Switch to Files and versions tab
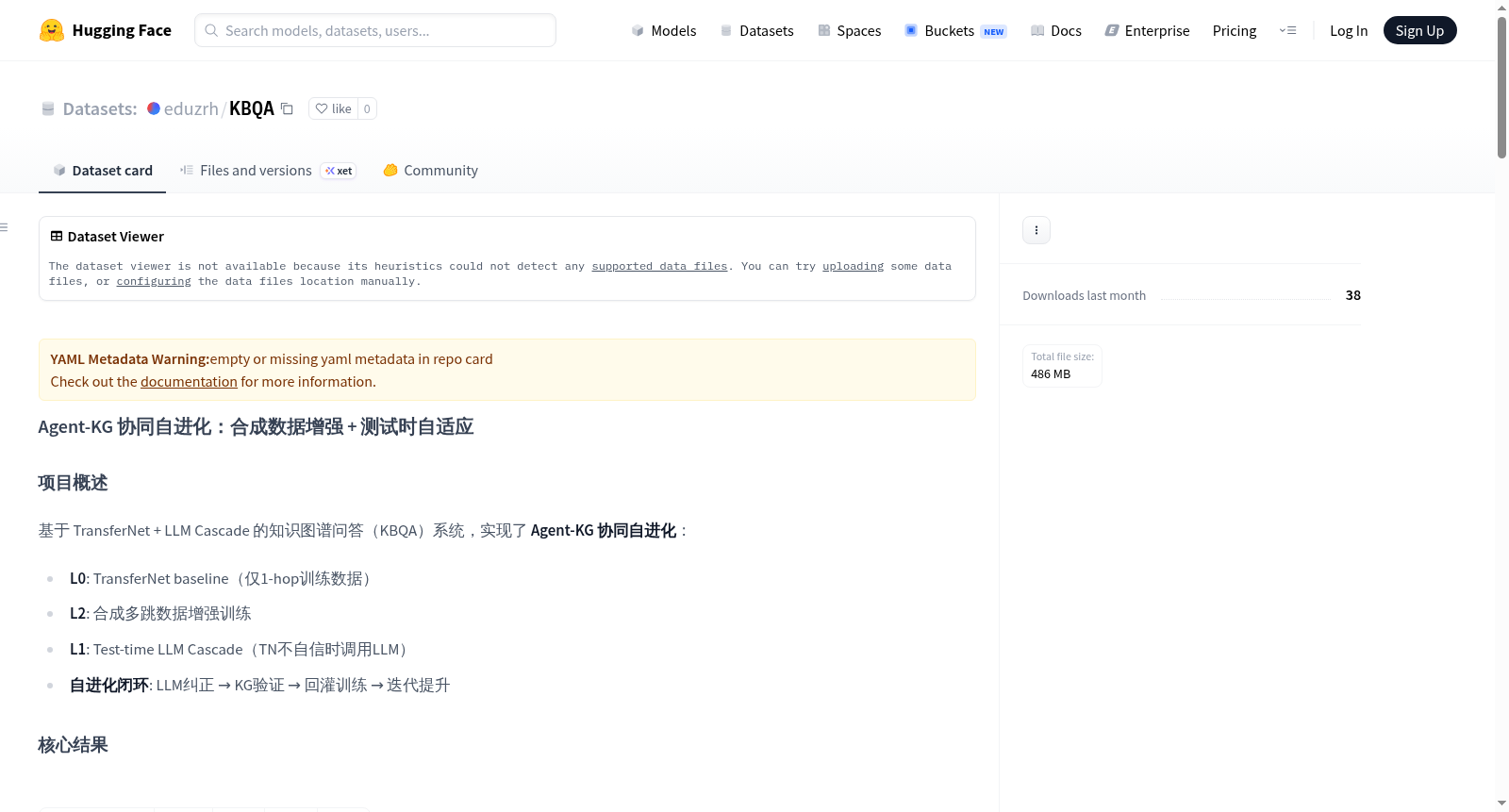This screenshot has width=1509, height=812. click(268, 171)
